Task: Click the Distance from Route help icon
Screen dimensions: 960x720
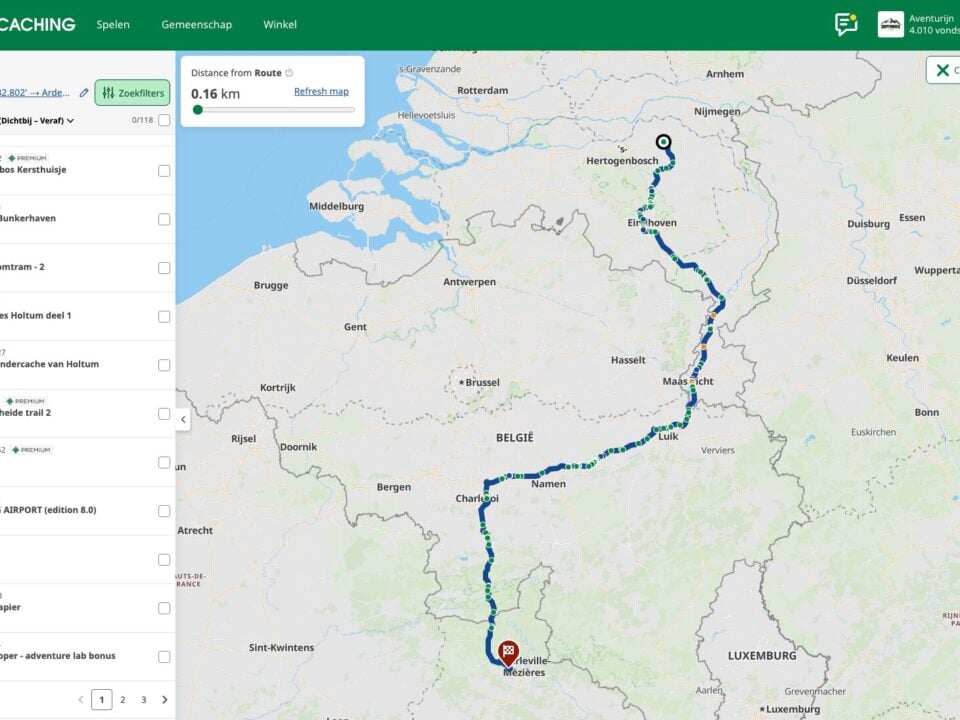Action: pos(289,73)
